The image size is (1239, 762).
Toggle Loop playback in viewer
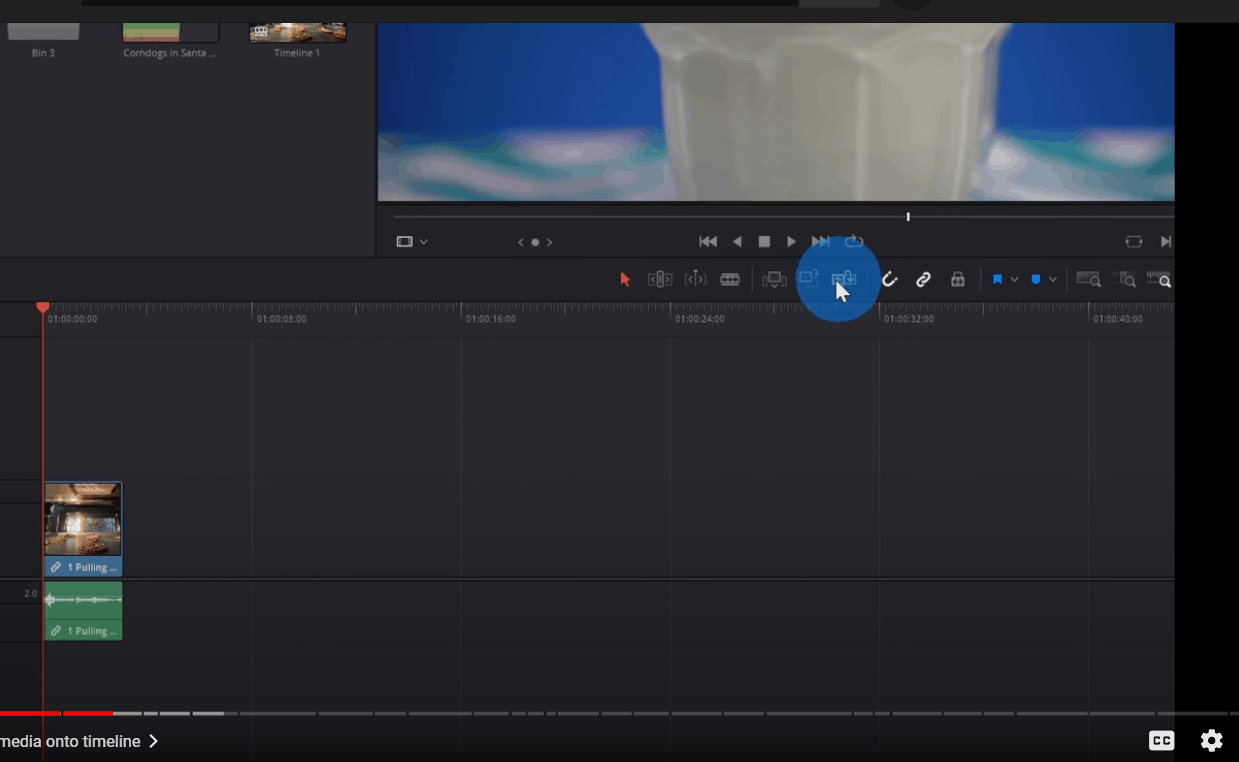tap(854, 242)
